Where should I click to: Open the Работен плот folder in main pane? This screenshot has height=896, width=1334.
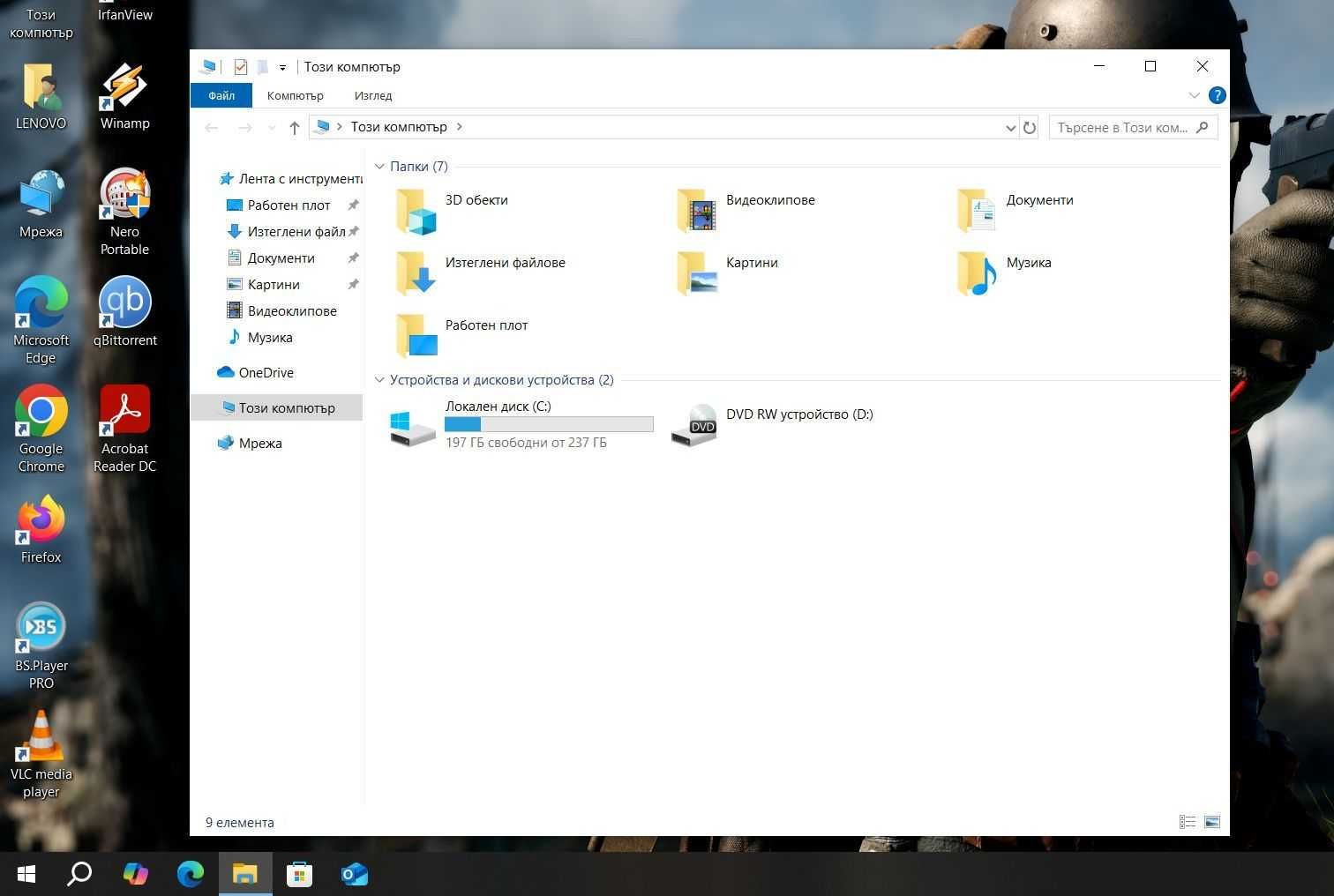(461, 336)
